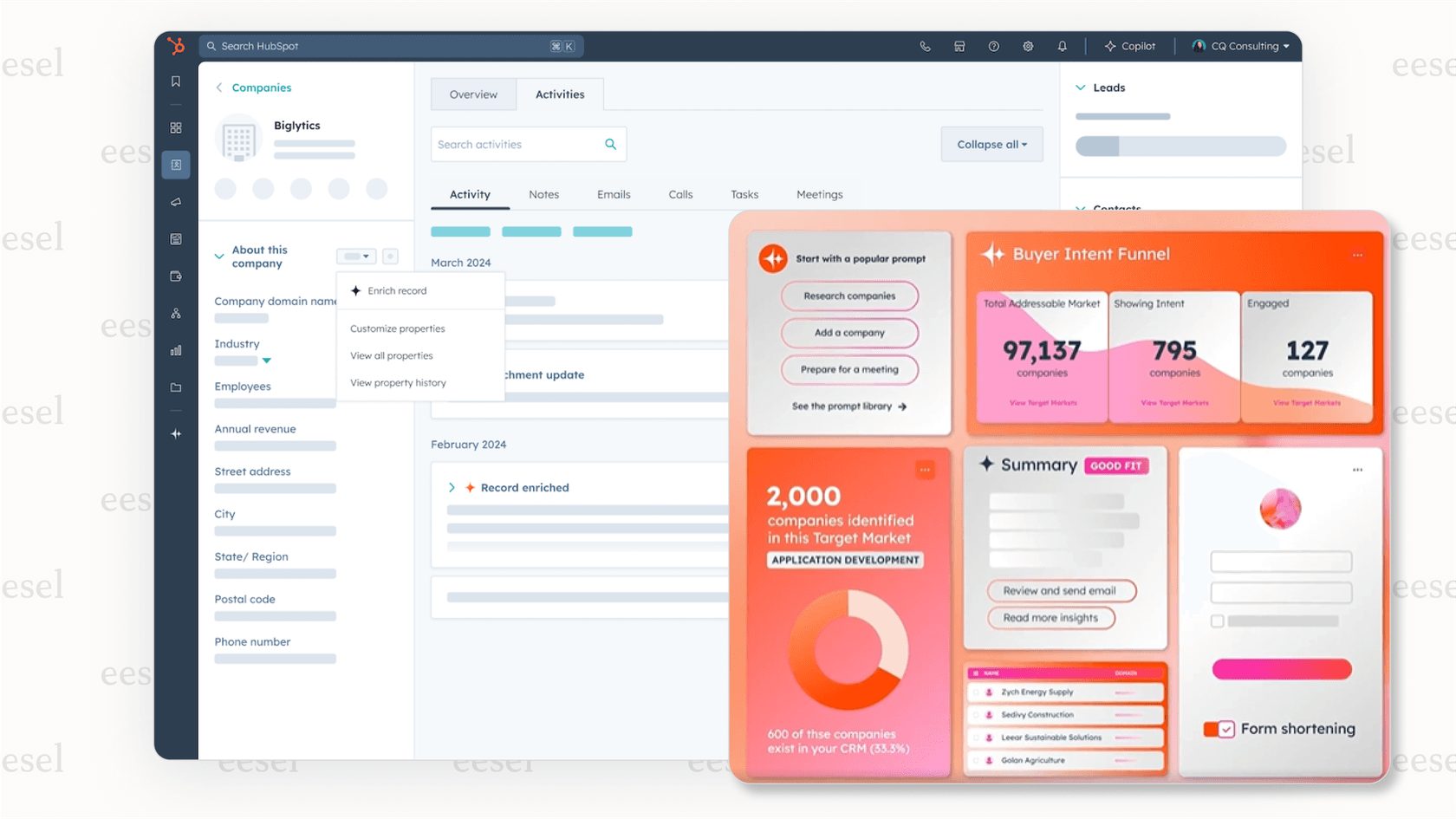
Task: Expand the Record enriched entry
Action: click(x=452, y=487)
